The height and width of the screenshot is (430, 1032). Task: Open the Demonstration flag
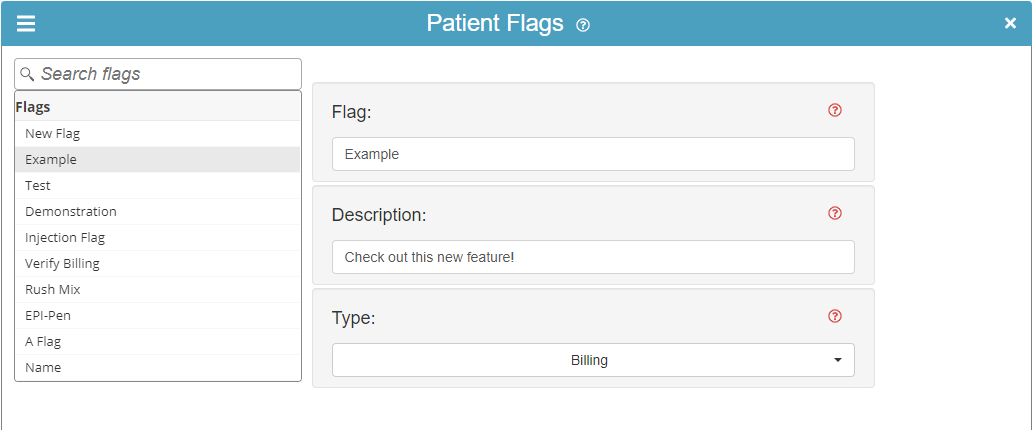(x=70, y=211)
